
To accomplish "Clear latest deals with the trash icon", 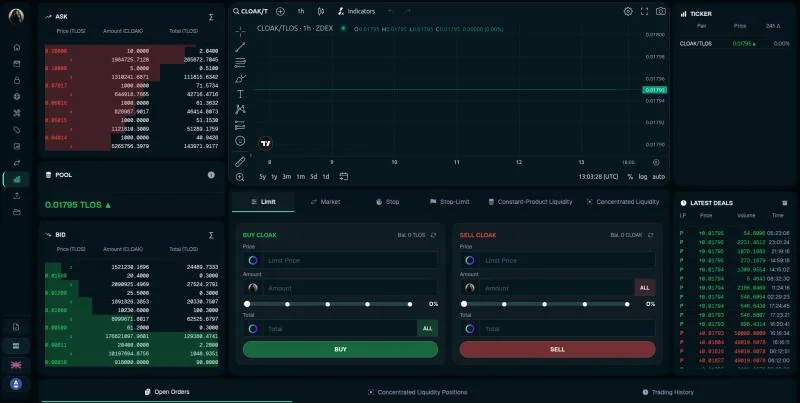I will [x=785, y=203].
